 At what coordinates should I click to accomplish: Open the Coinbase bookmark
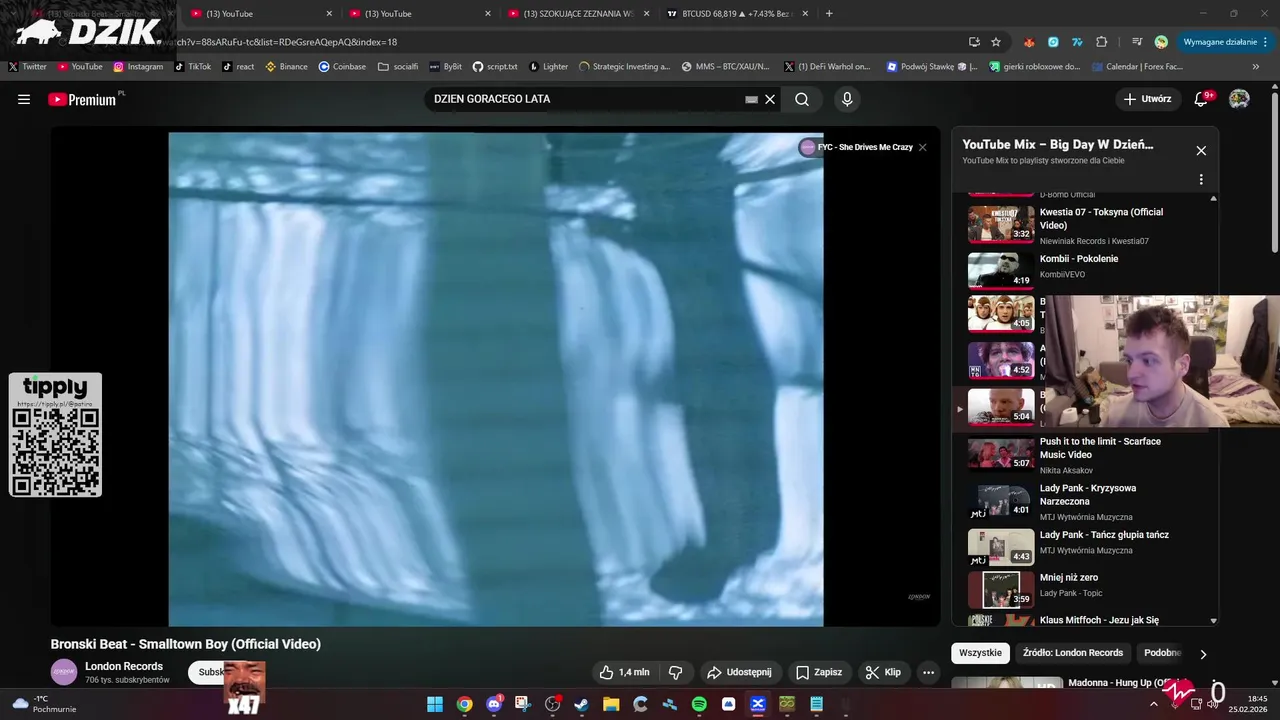pos(342,66)
